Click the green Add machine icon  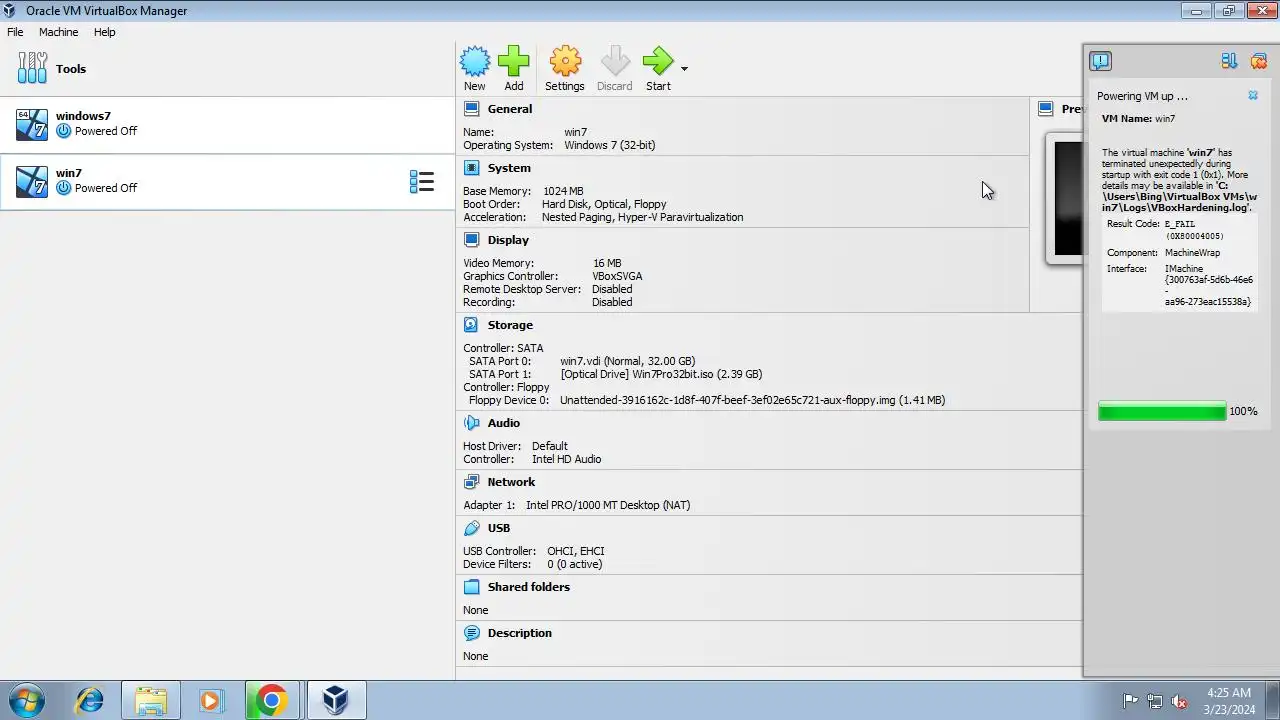[514, 62]
